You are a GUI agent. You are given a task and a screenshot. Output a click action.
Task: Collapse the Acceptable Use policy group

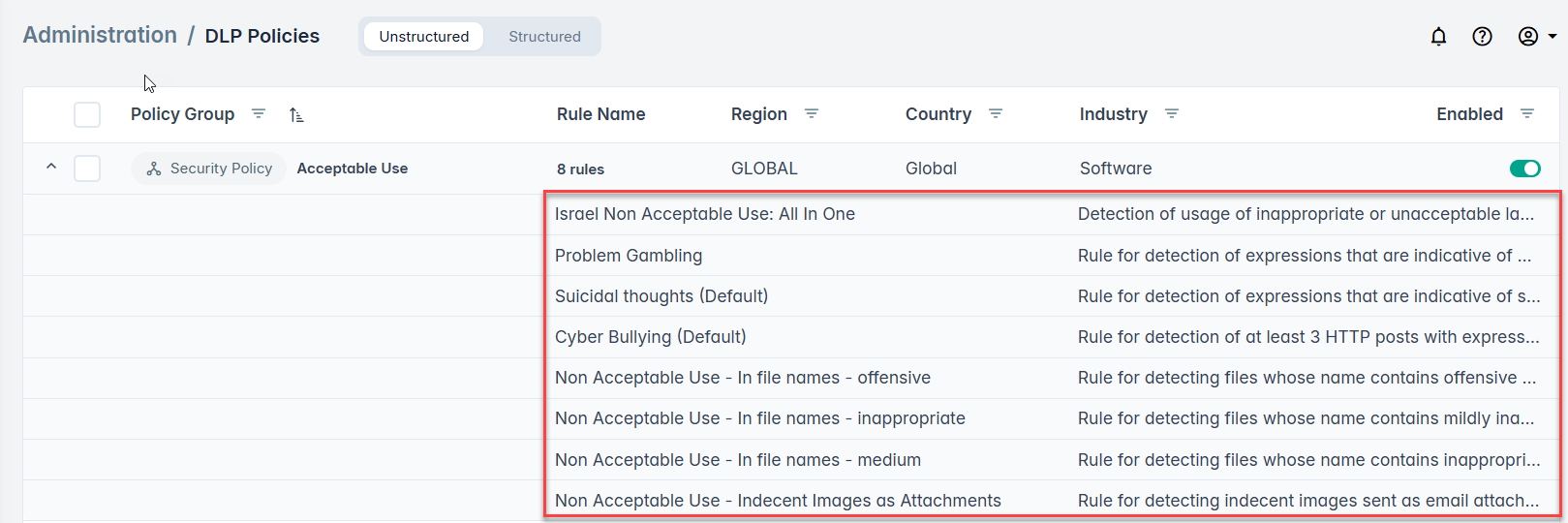[x=51, y=167]
